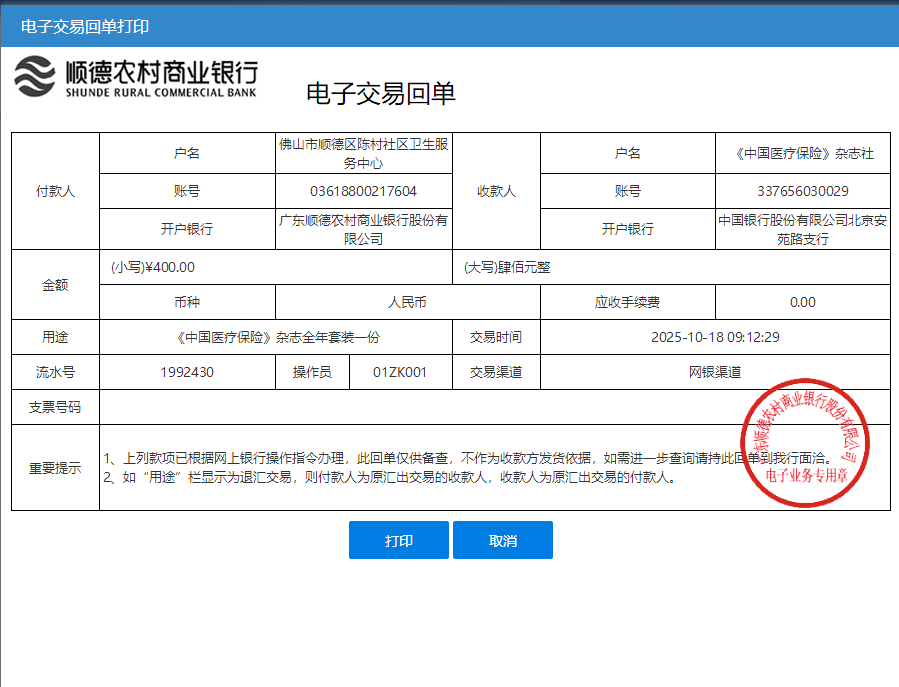Click the Shunde Bank wave logo icon
The width and height of the screenshot is (899, 687).
pos(35,77)
